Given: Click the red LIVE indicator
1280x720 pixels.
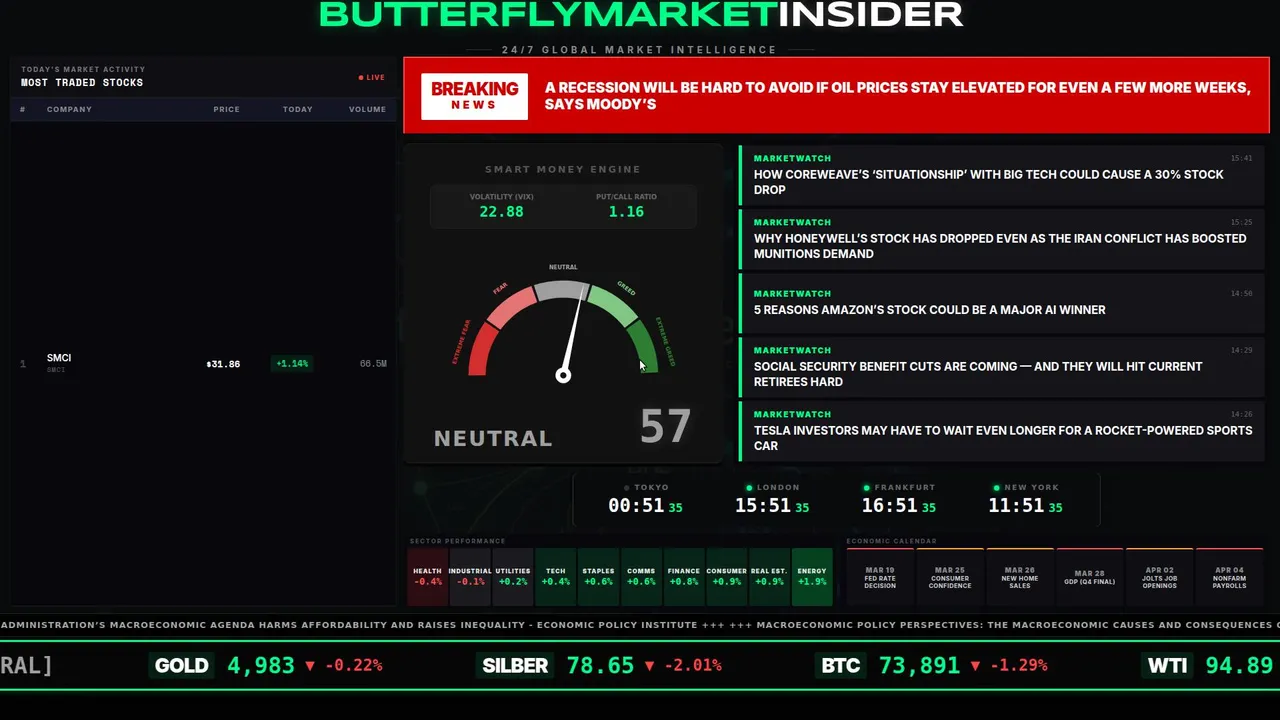Looking at the screenshot, I should [x=372, y=77].
